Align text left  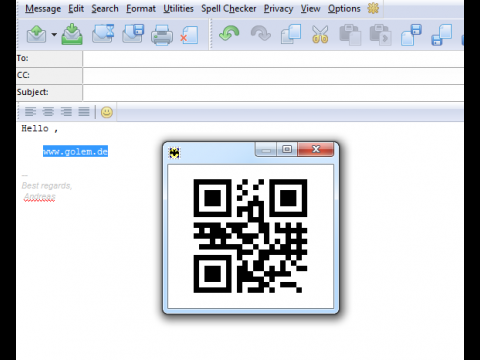pyautogui.click(x=30, y=112)
